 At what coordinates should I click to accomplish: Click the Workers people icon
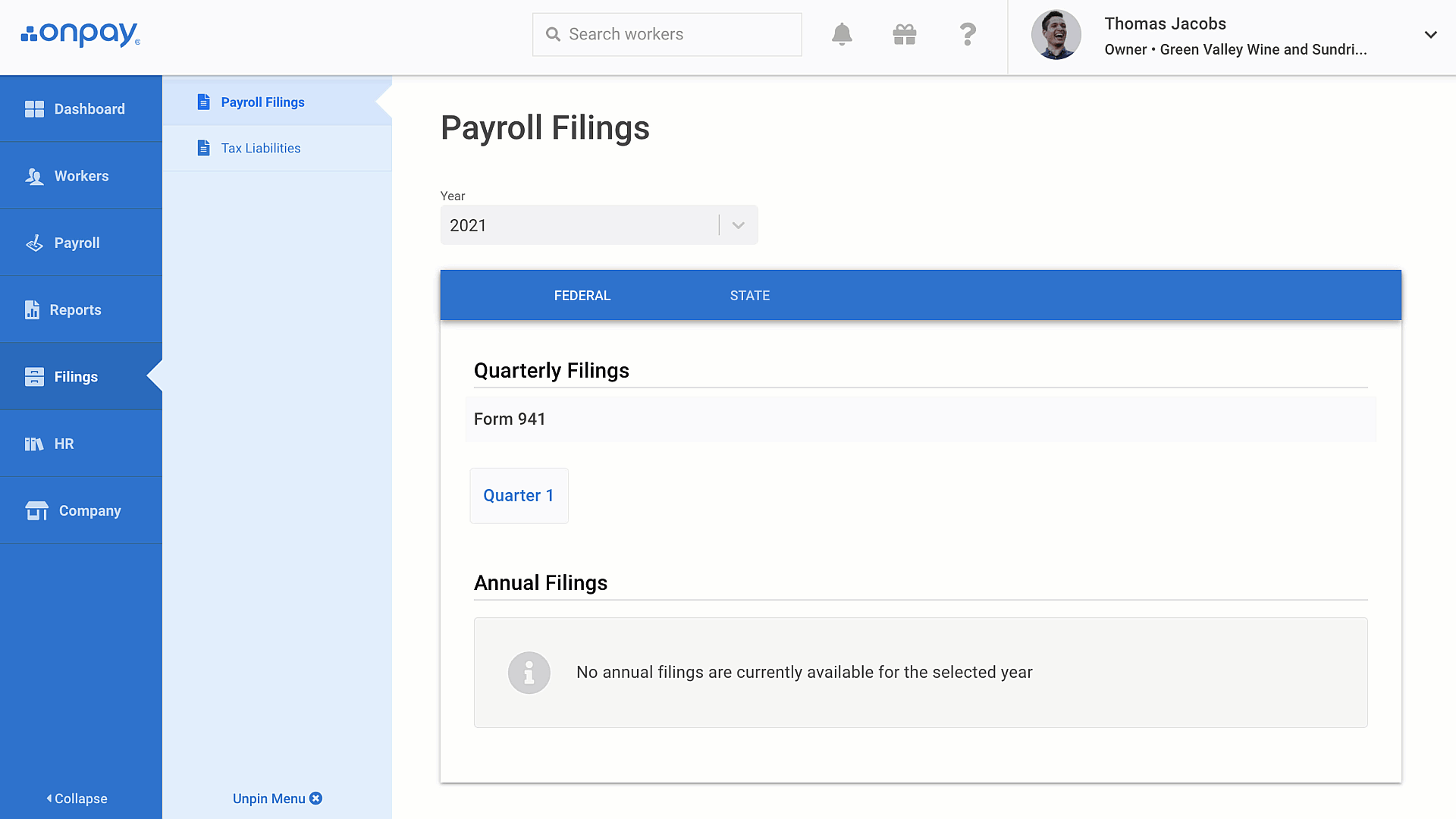click(x=34, y=176)
